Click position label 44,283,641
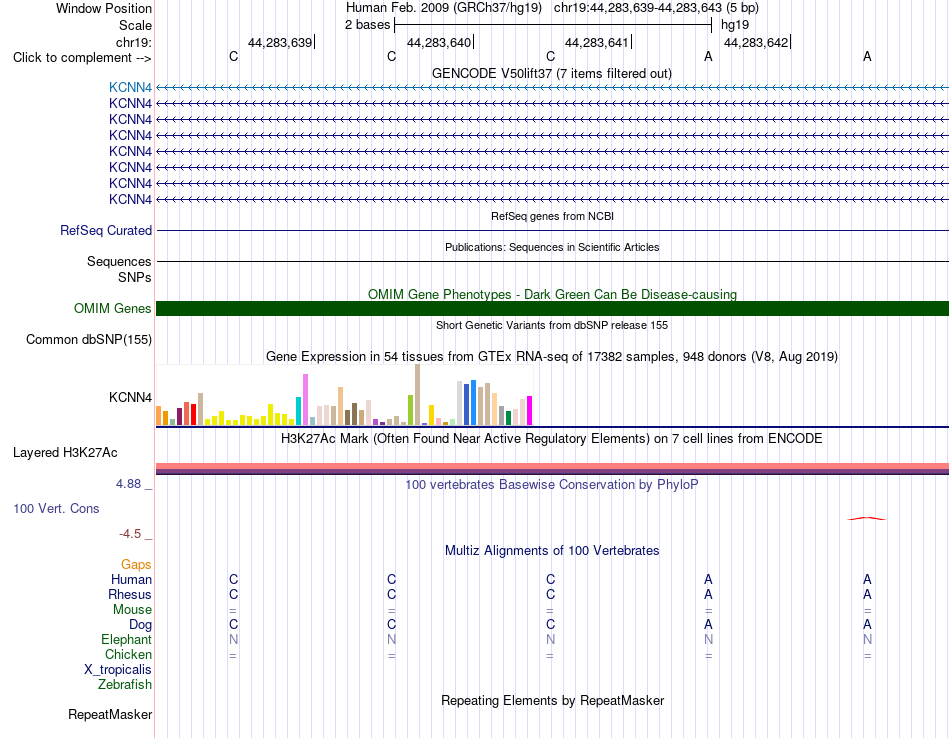Screen dimensions: 950x738 tap(597, 42)
